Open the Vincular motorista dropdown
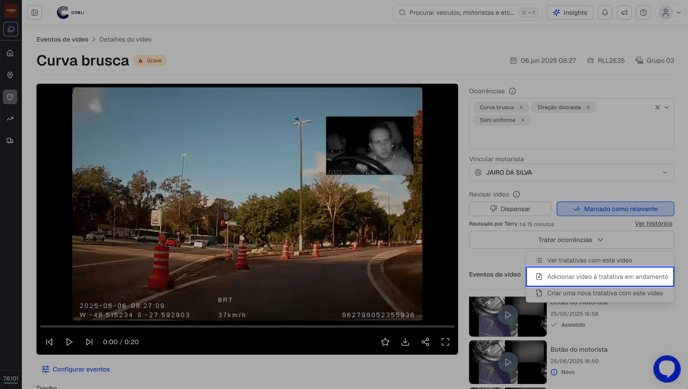The height and width of the screenshot is (389, 688). 571,172
